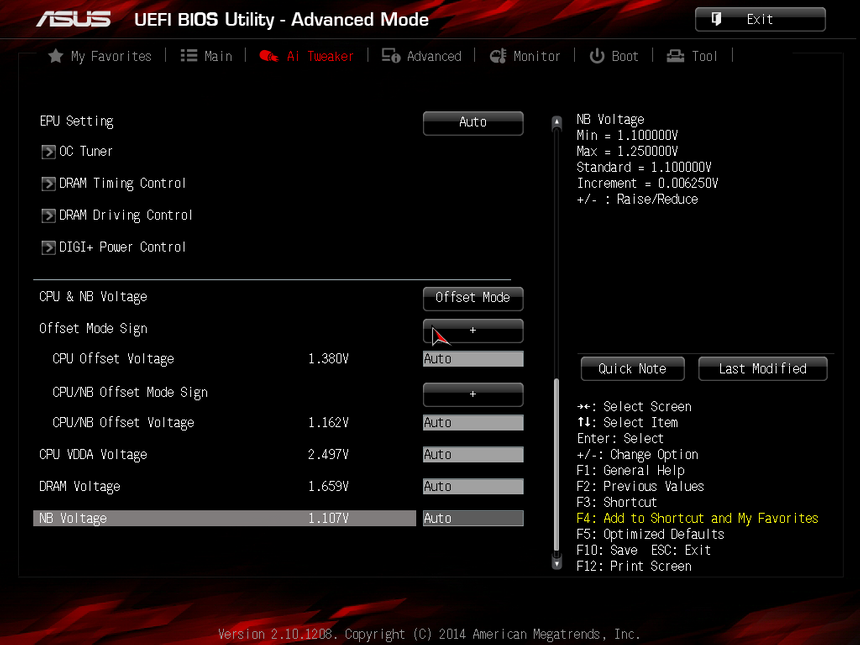Click the NB Voltage Auto field

tap(473, 518)
